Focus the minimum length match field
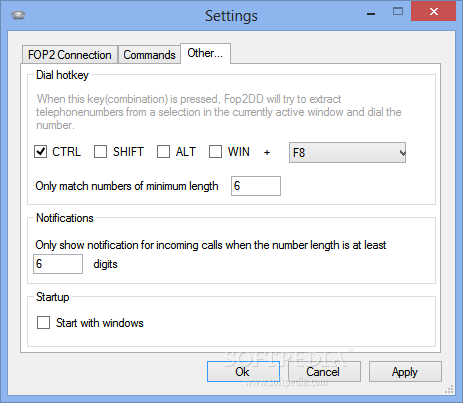The width and height of the screenshot is (463, 403). 256,186
